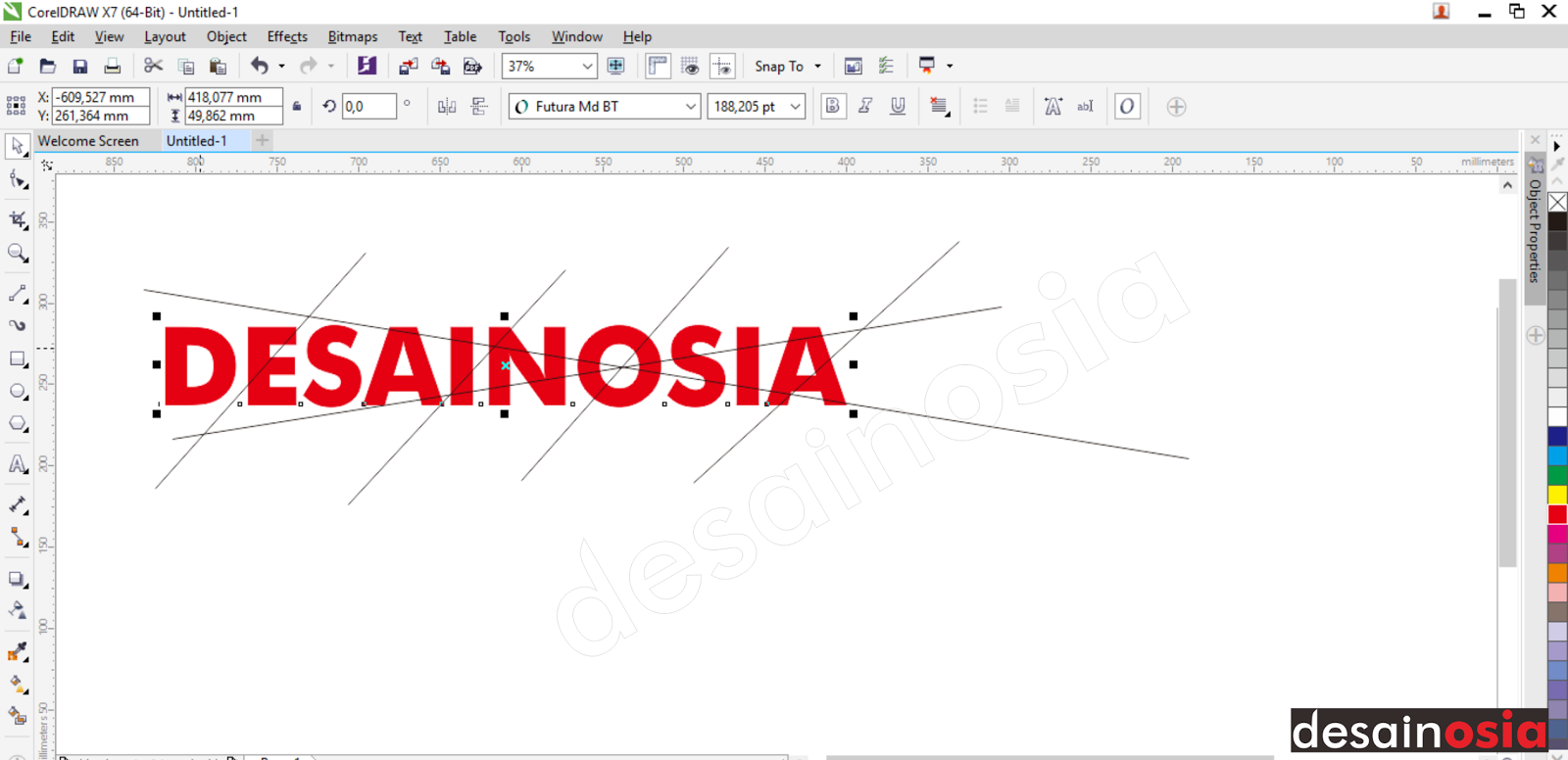Click the Open file toolbar icon
Image resolution: width=1568 pixels, height=760 pixels.
[x=47, y=66]
